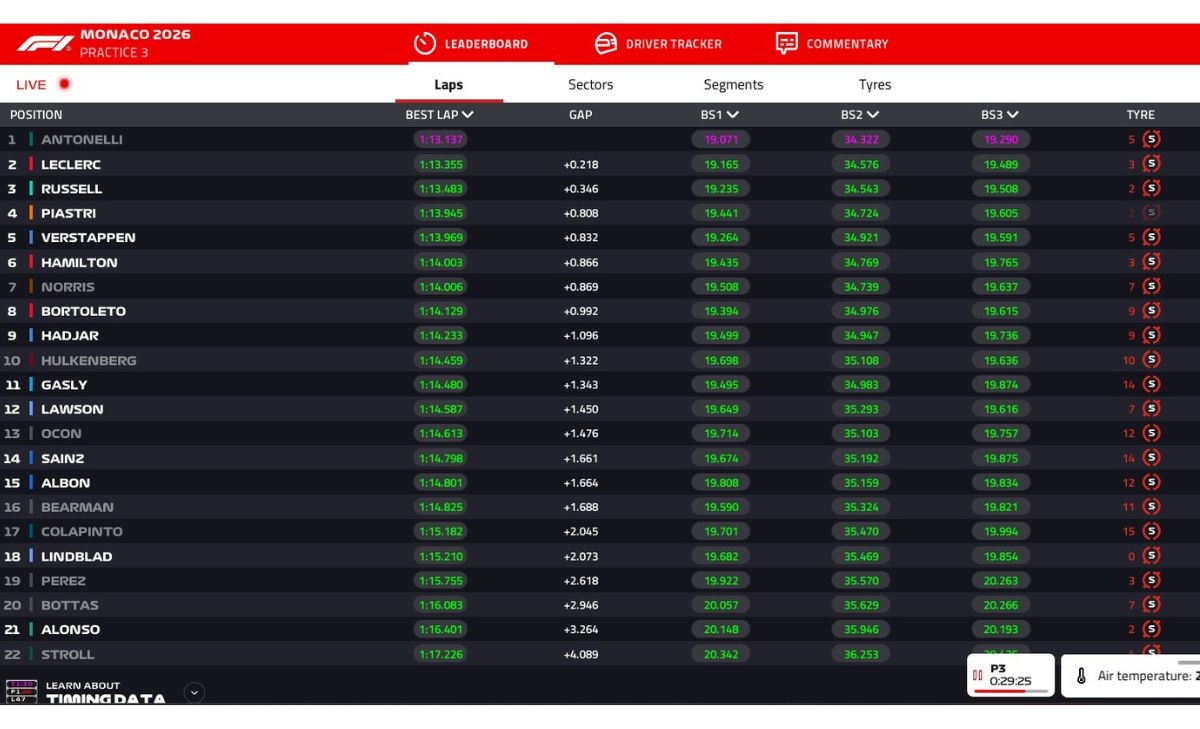The height and width of the screenshot is (729, 1200).
Task: Select driver name SAINZ
Action: tap(62, 459)
